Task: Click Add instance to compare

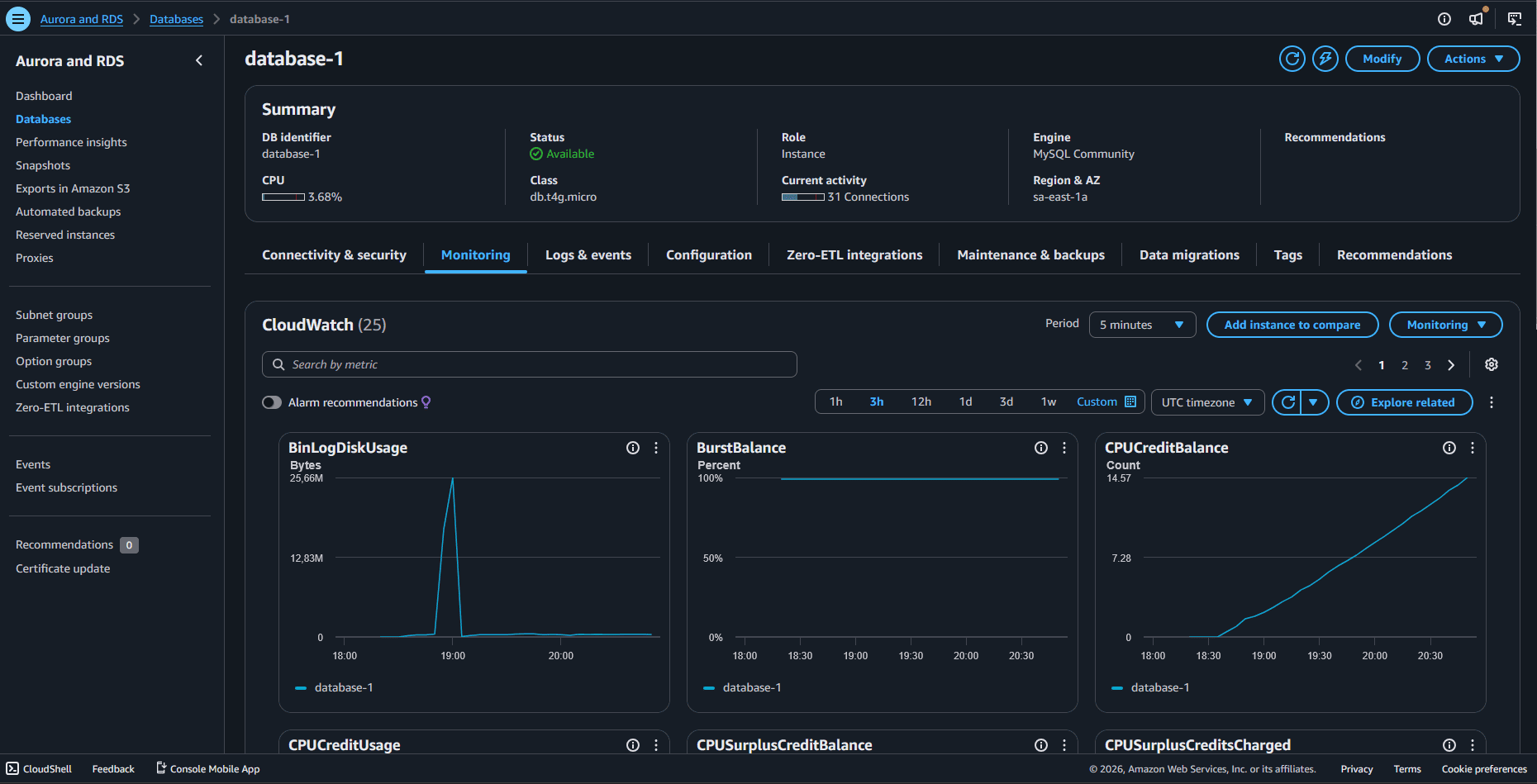Action: (x=1292, y=325)
